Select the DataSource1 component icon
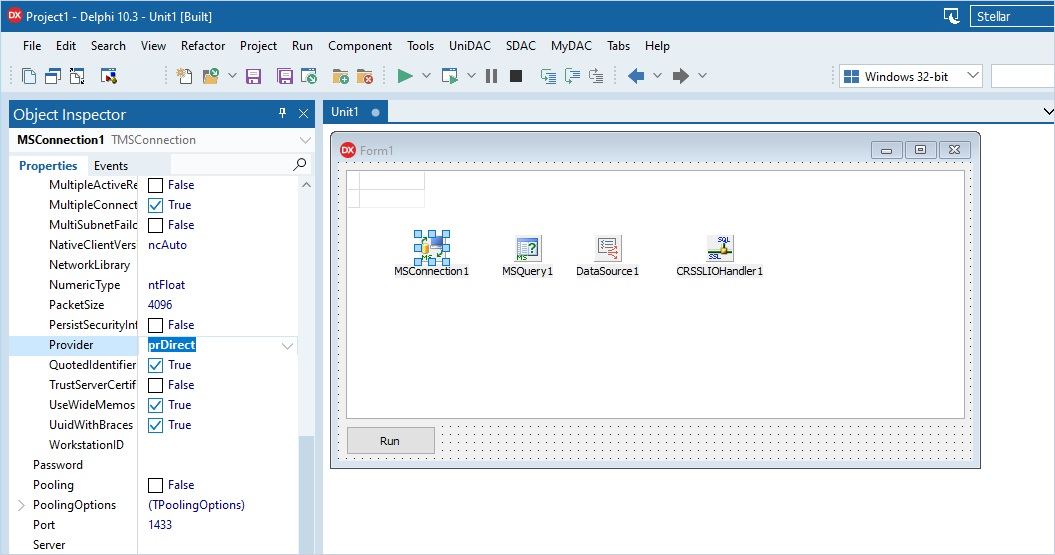Viewport: 1055px width, 555px height. point(607,249)
